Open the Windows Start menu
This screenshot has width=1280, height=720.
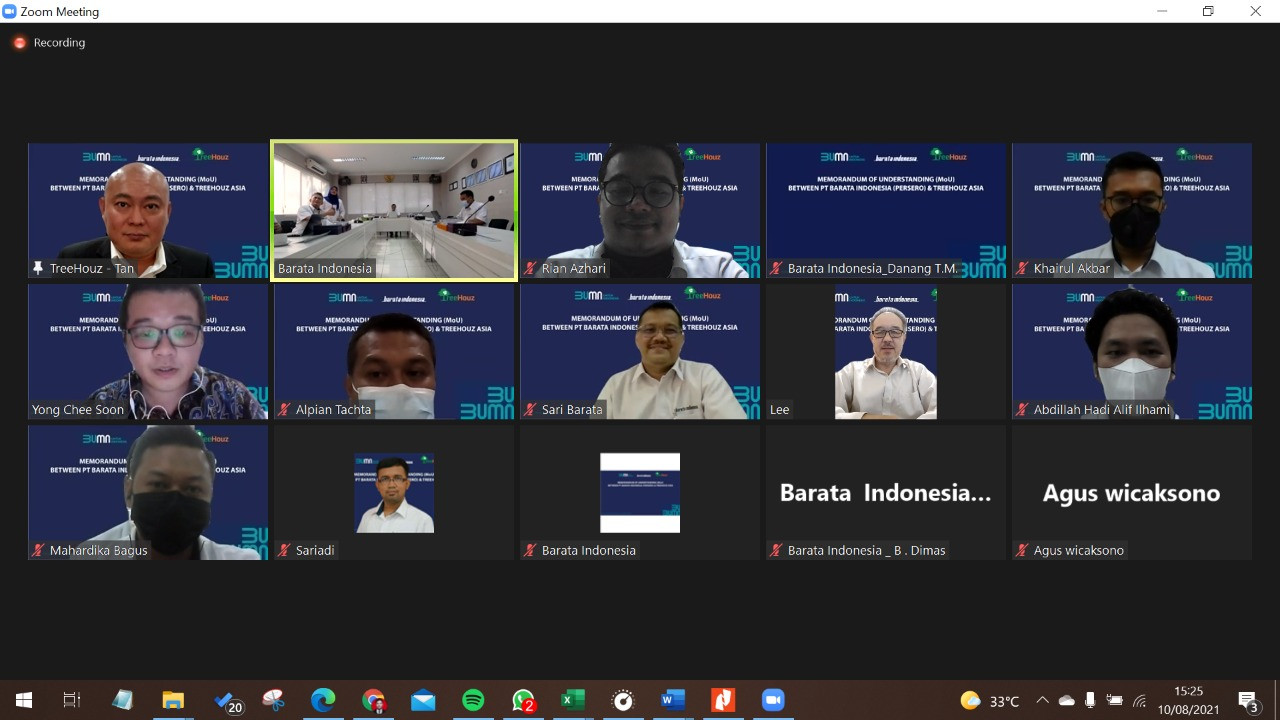[x=24, y=700]
